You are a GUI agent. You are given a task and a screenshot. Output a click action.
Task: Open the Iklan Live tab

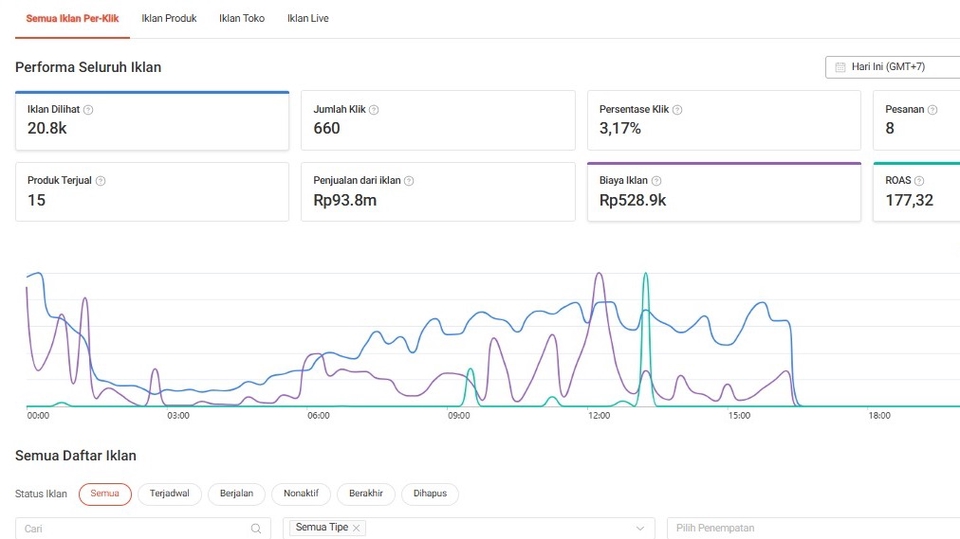(307, 18)
